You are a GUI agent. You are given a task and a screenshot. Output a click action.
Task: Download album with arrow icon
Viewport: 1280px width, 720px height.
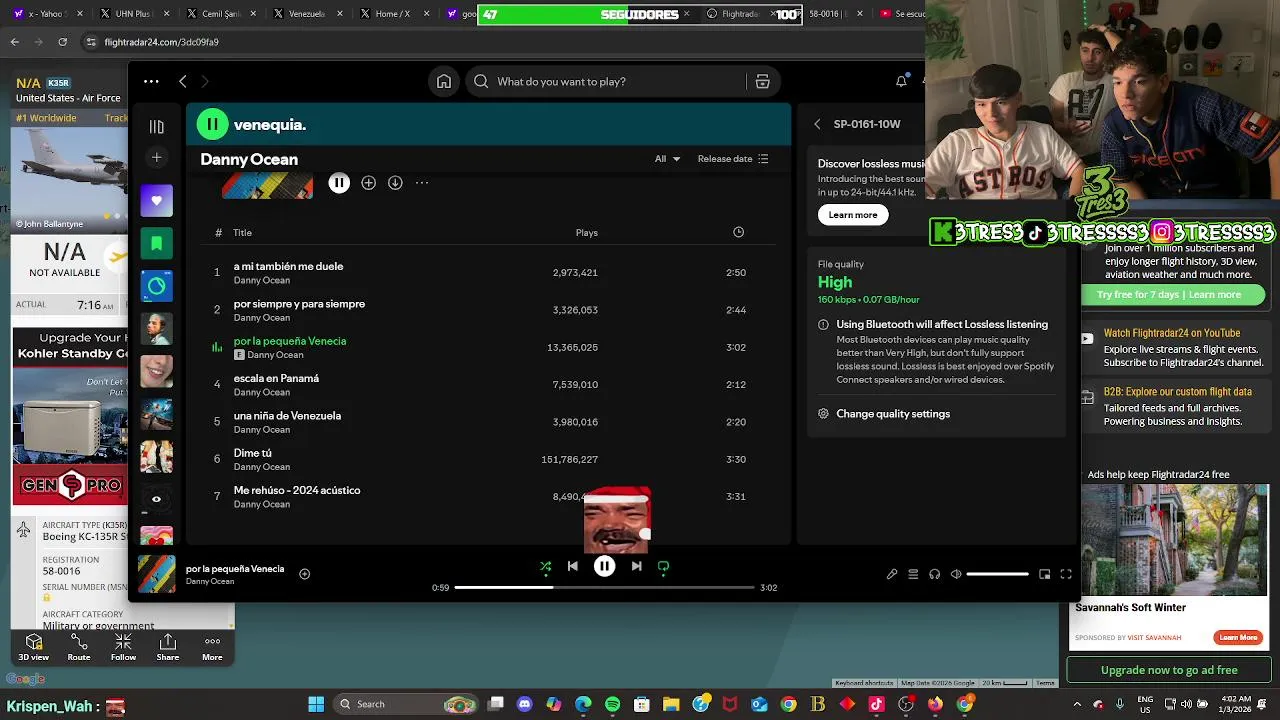click(395, 183)
